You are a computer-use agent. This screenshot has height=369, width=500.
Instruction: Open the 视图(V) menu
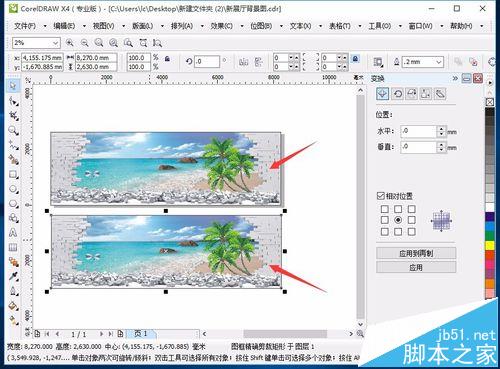click(x=103, y=26)
